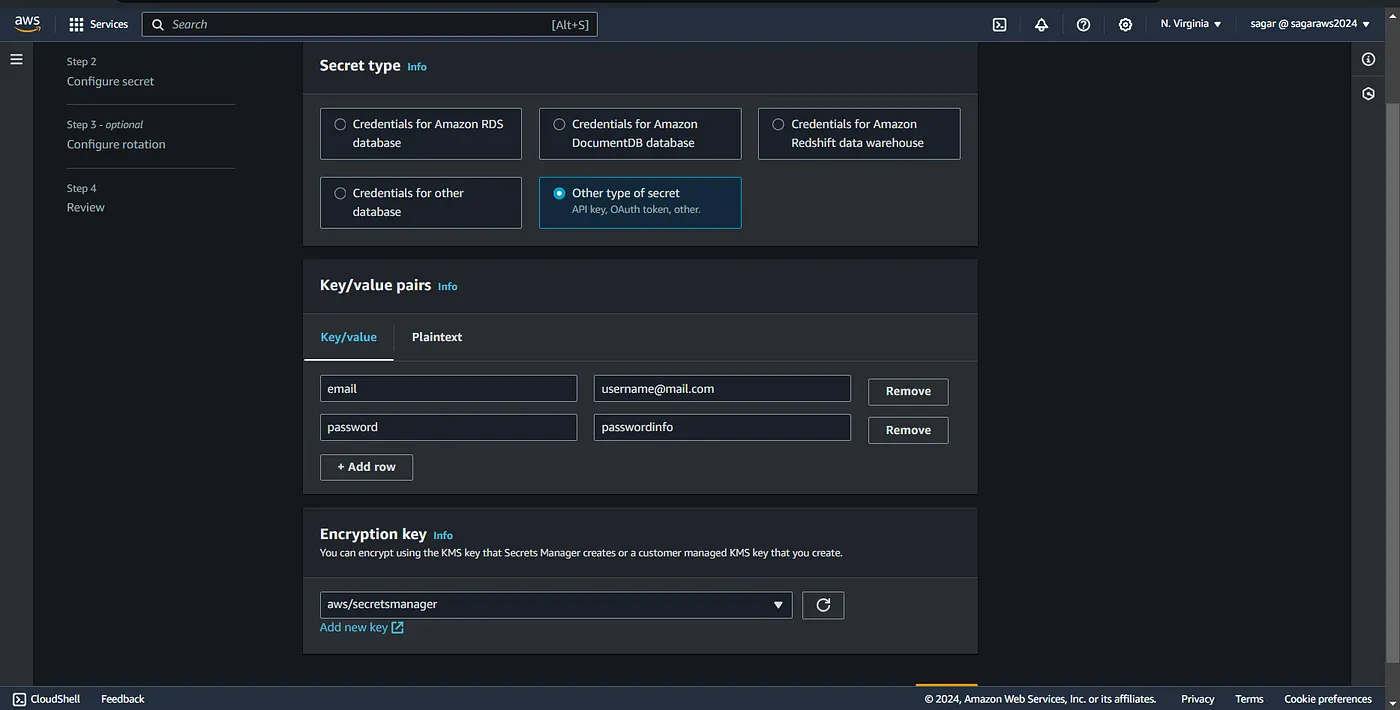Open the AWS home logo
Image resolution: width=1400 pixels, height=710 pixels.
(27, 24)
